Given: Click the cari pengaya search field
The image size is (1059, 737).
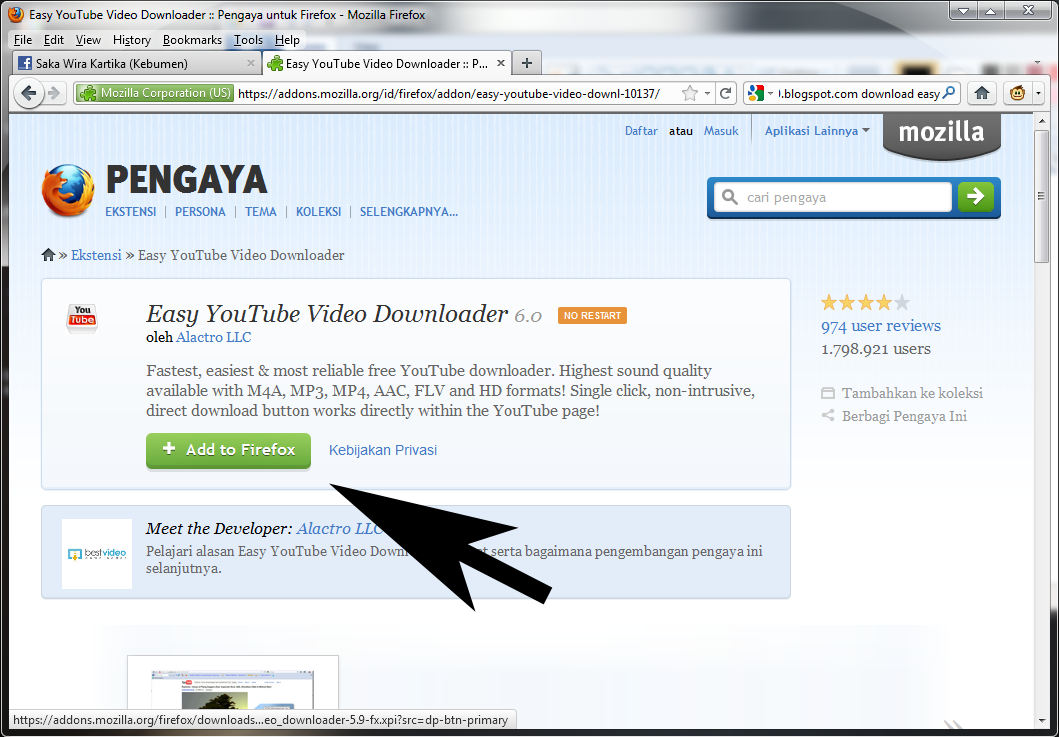Looking at the screenshot, I should (x=833, y=197).
